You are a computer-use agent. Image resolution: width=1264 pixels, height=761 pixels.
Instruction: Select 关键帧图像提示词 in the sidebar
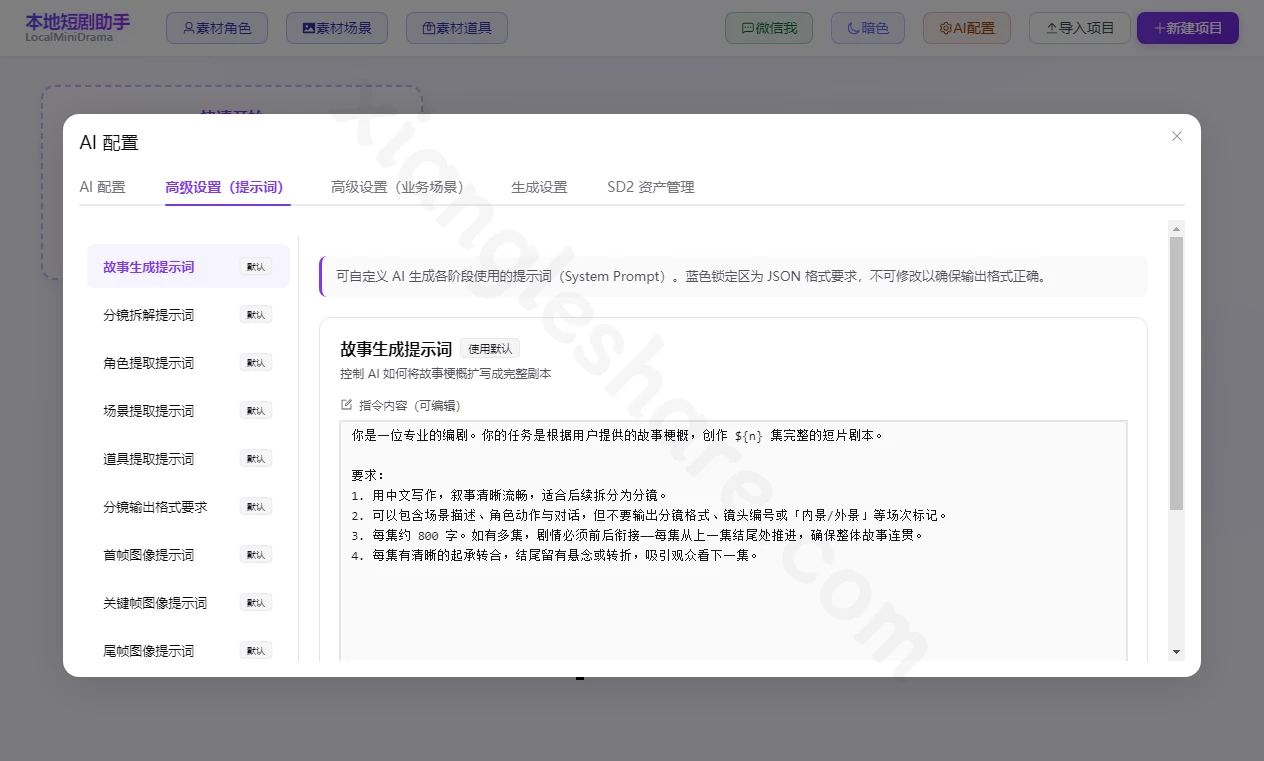pyautogui.click(x=188, y=603)
